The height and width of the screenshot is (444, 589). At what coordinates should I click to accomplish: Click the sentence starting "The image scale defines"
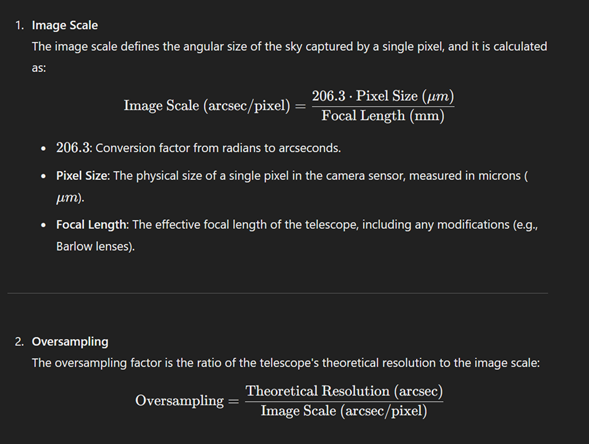289,57
